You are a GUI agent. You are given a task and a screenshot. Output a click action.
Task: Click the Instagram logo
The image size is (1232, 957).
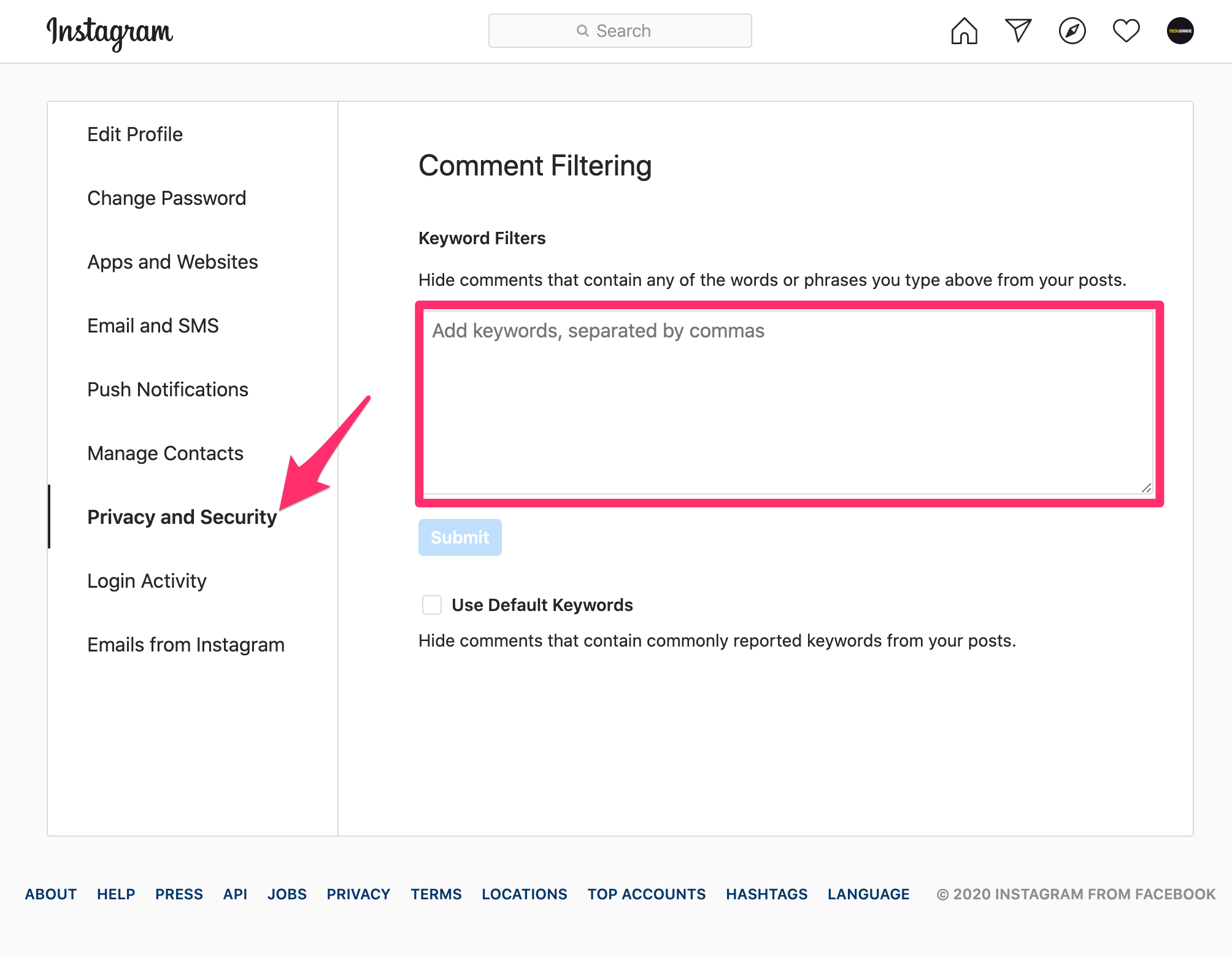[110, 32]
